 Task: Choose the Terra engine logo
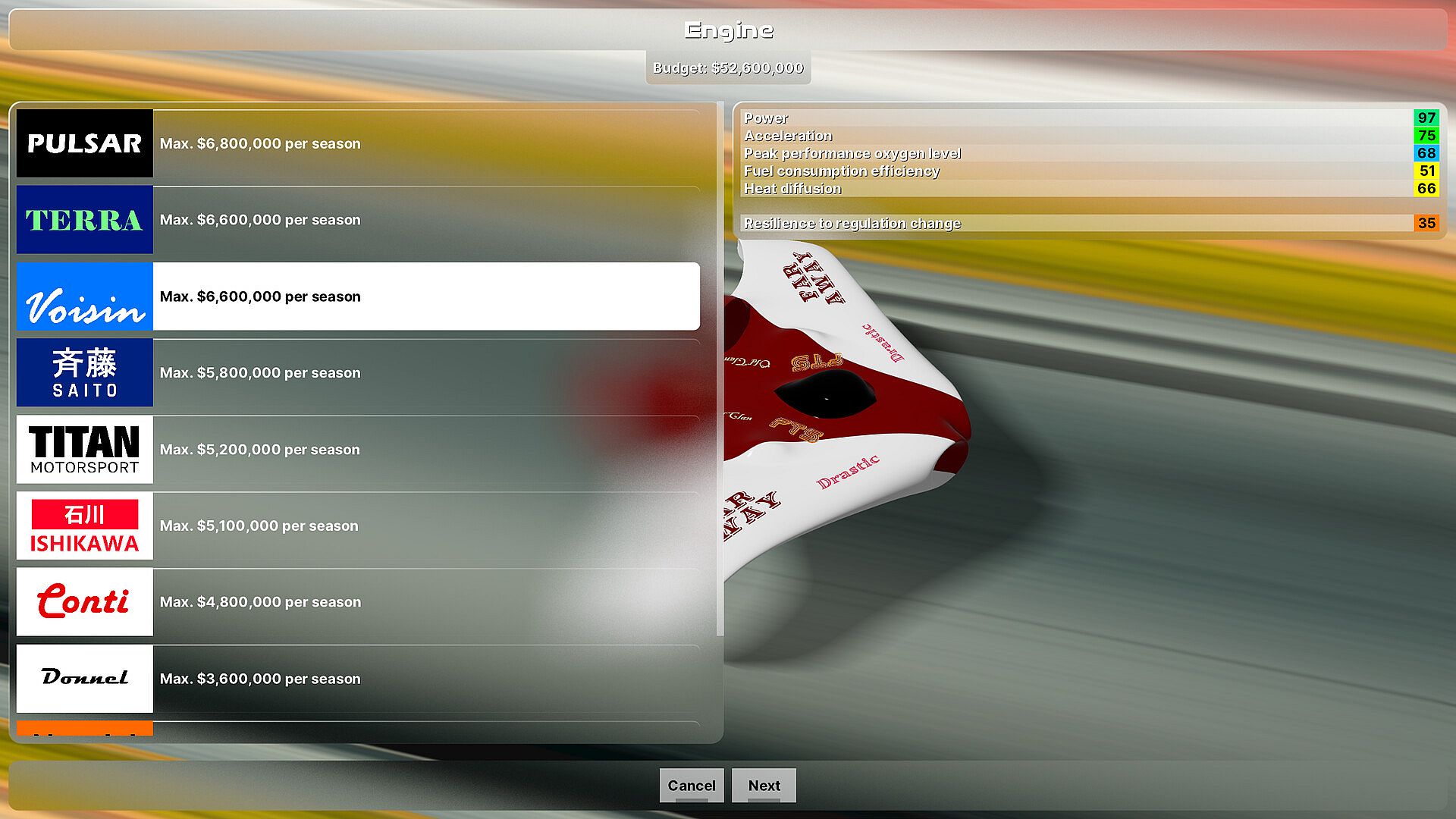pos(84,220)
